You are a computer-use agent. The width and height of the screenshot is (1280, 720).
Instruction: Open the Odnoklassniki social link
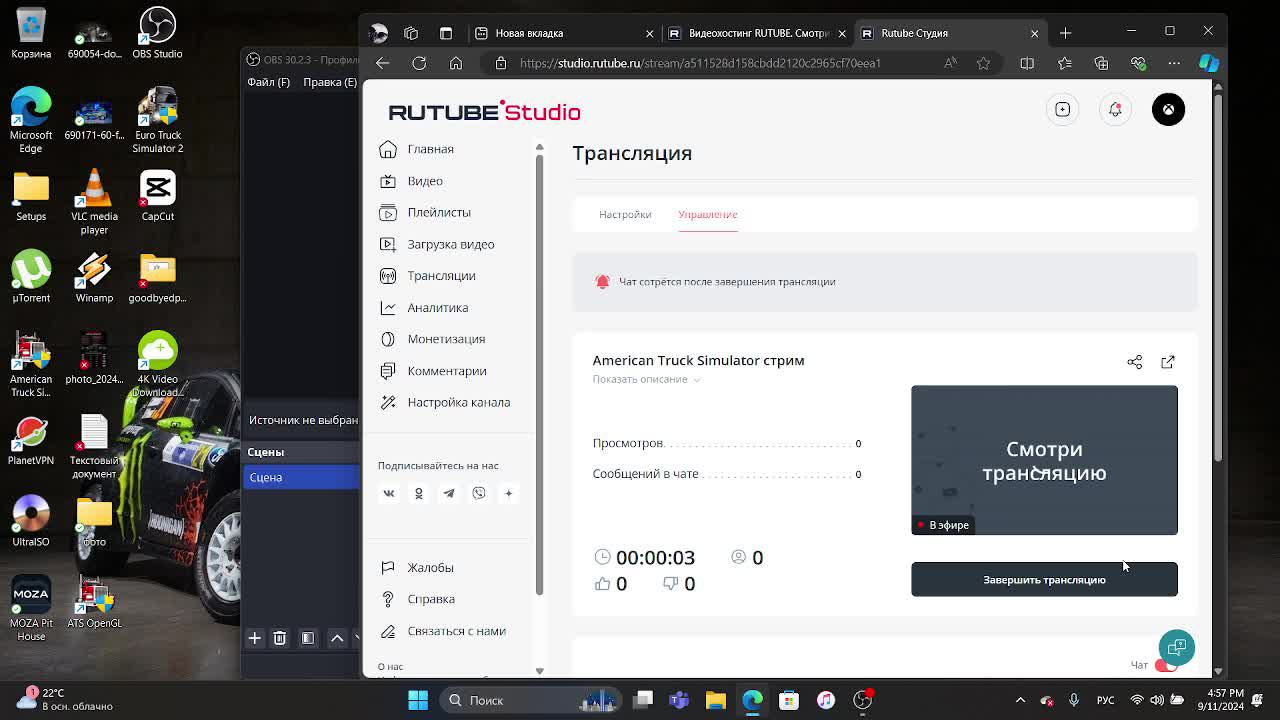pos(419,493)
